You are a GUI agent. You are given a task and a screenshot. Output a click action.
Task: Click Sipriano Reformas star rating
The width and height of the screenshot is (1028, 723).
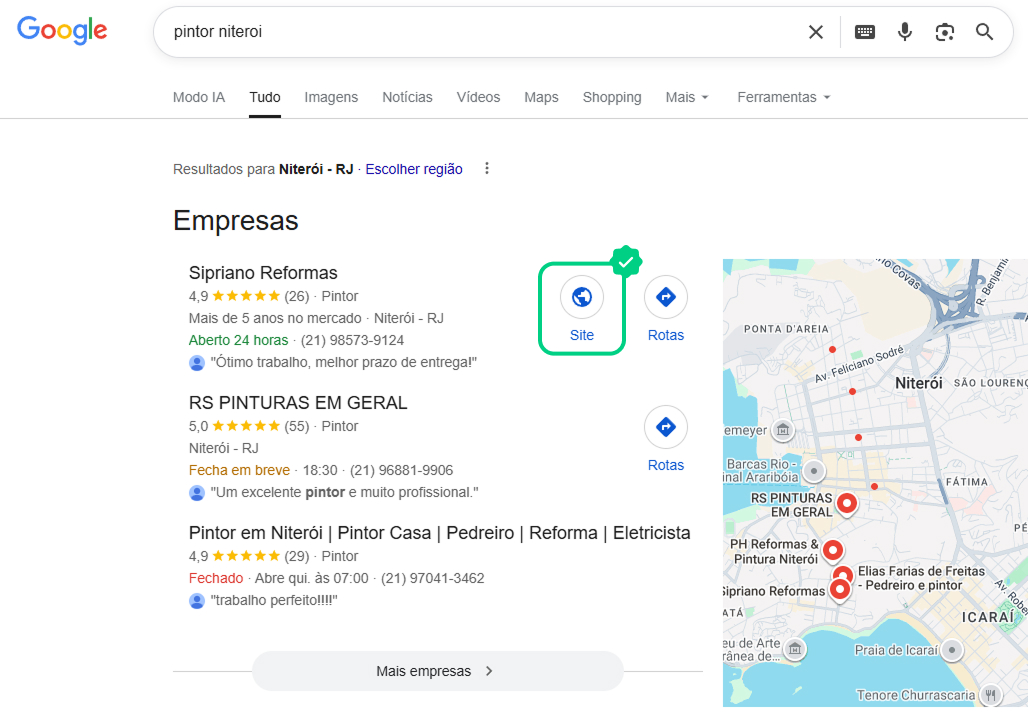[x=247, y=296]
